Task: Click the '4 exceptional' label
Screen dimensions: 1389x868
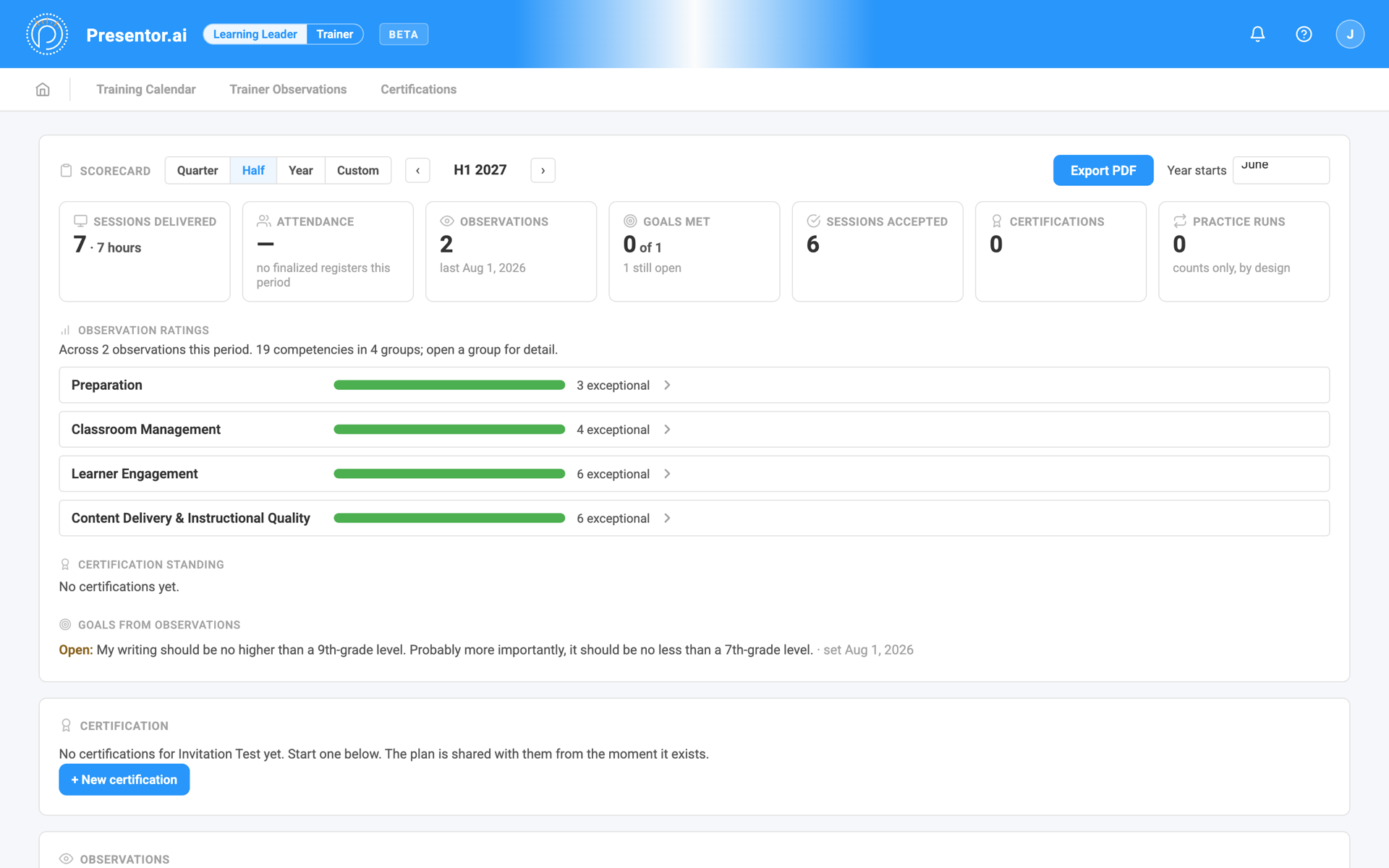Action: (x=613, y=430)
